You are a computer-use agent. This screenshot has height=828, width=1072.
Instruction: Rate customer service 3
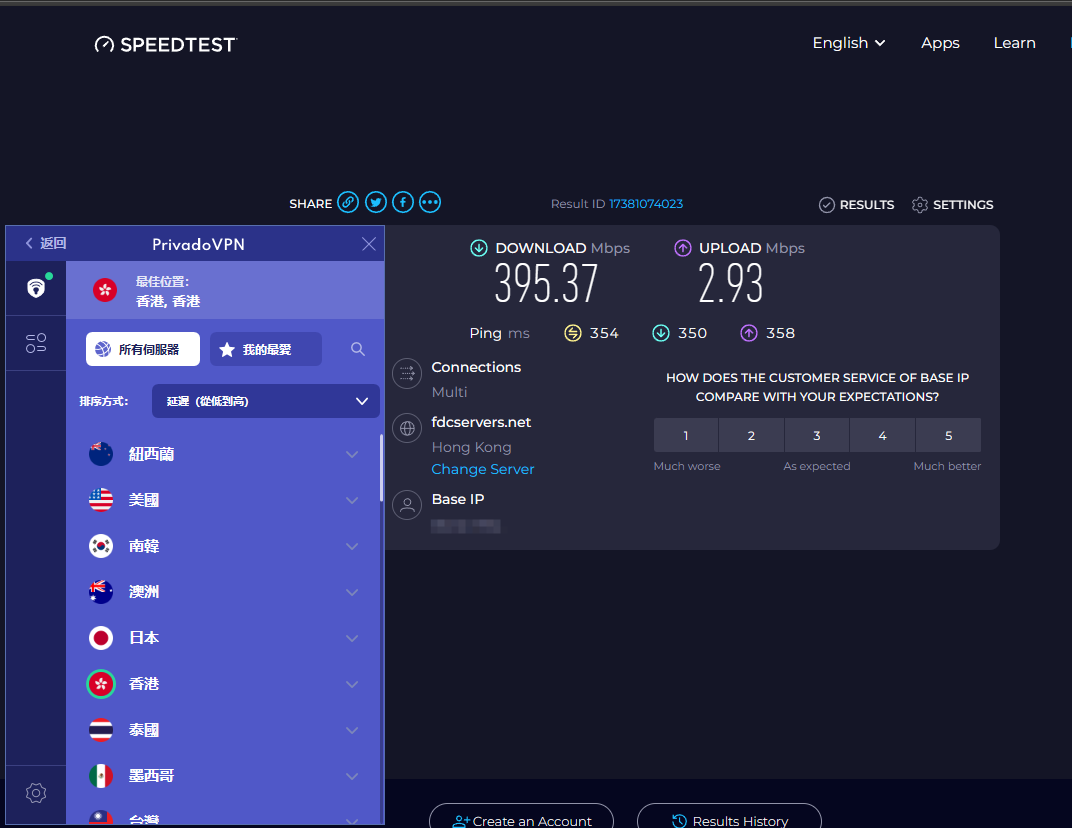[817, 436]
